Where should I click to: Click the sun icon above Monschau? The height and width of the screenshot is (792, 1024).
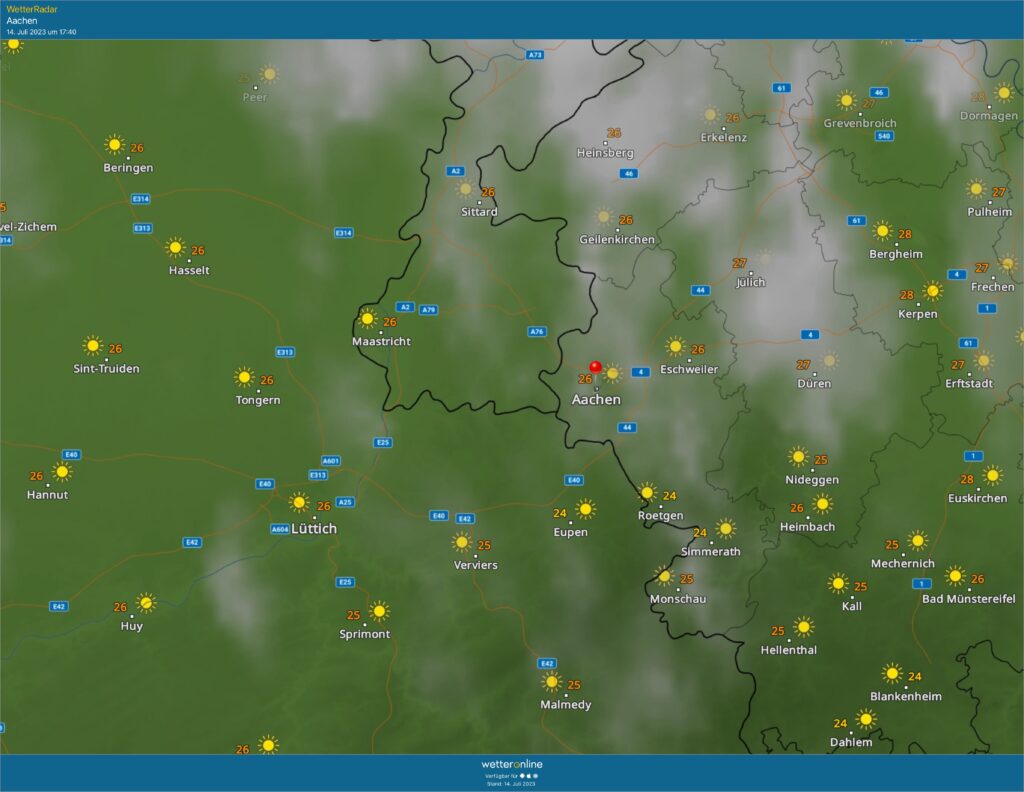(x=664, y=577)
